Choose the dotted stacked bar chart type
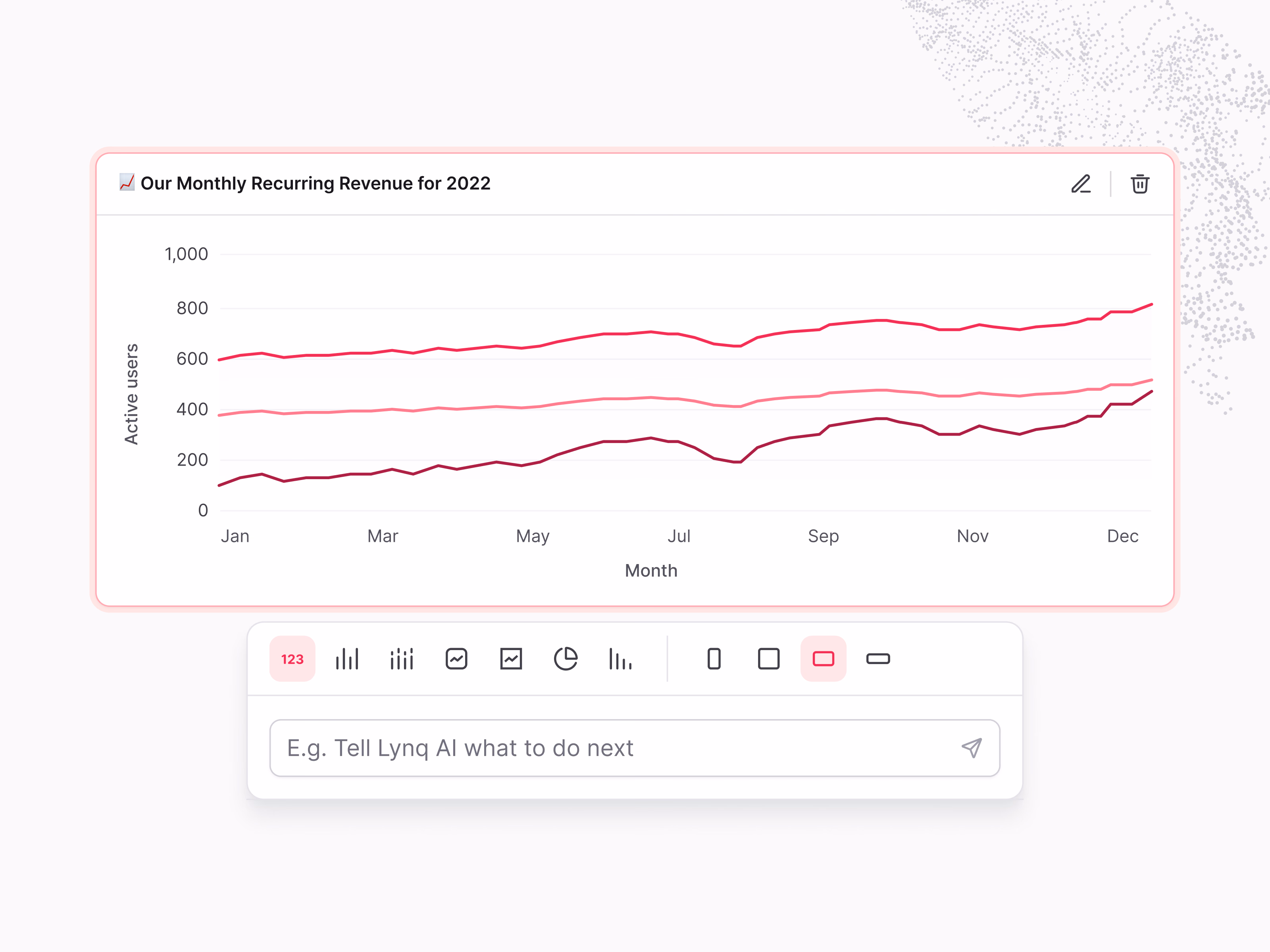This screenshot has width=1270, height=952. point(401,659)
